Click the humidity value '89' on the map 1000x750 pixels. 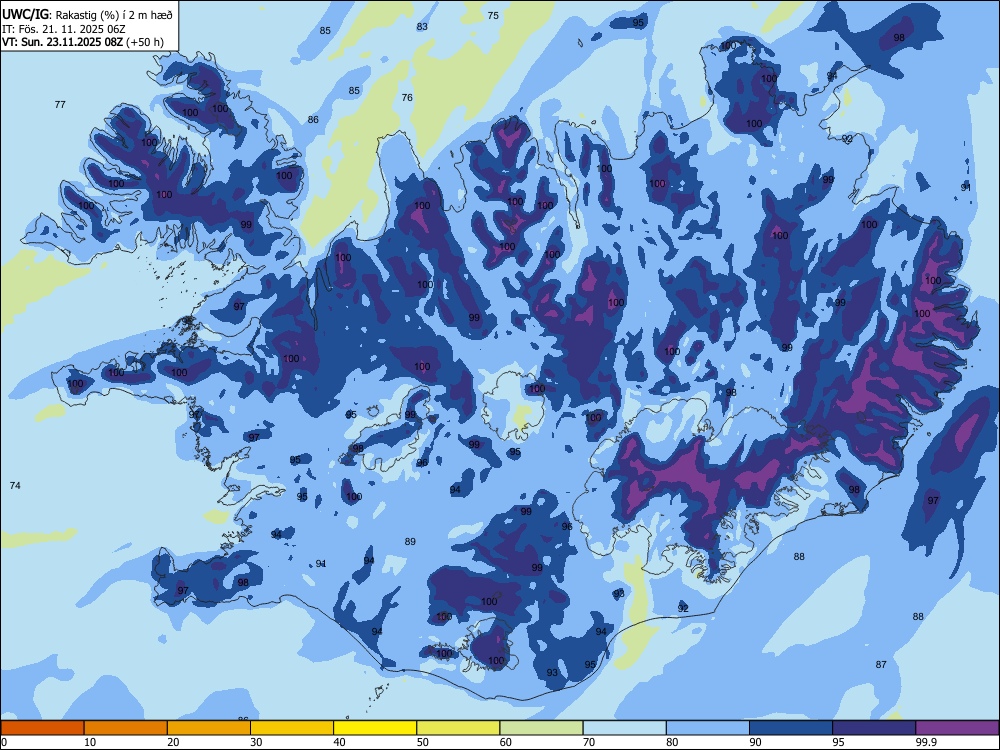coord(410,541)
